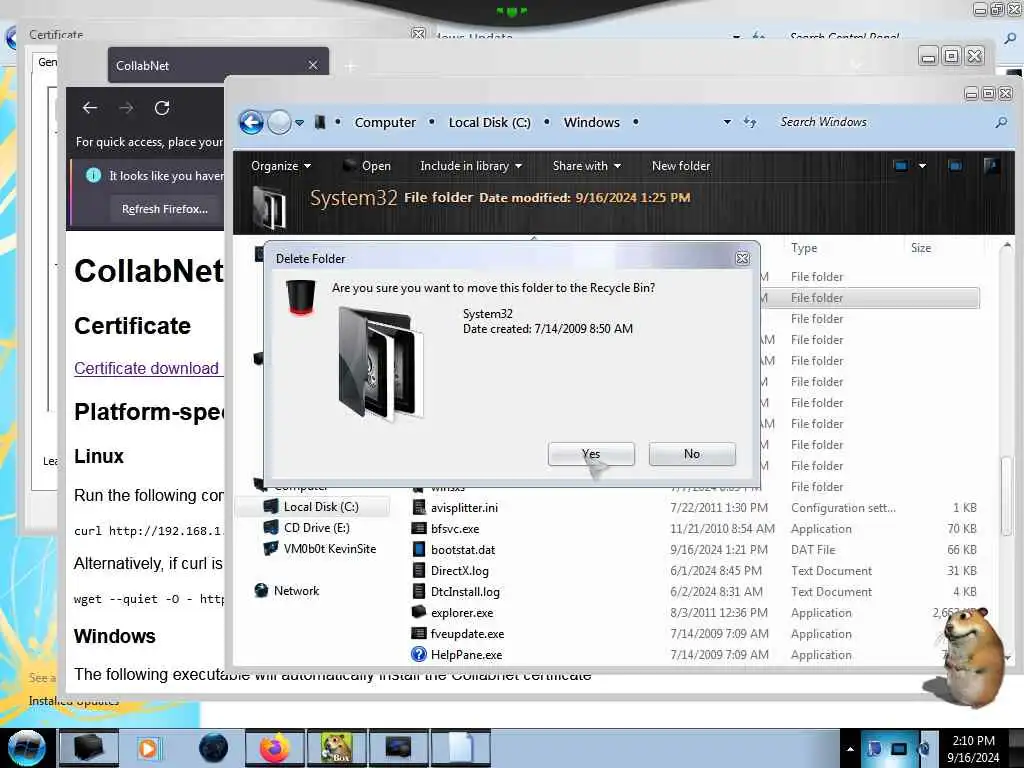This screenshot has height=768, width=1024.
Task: Select the bfsvc.exe file
Action: coord(455,528)
